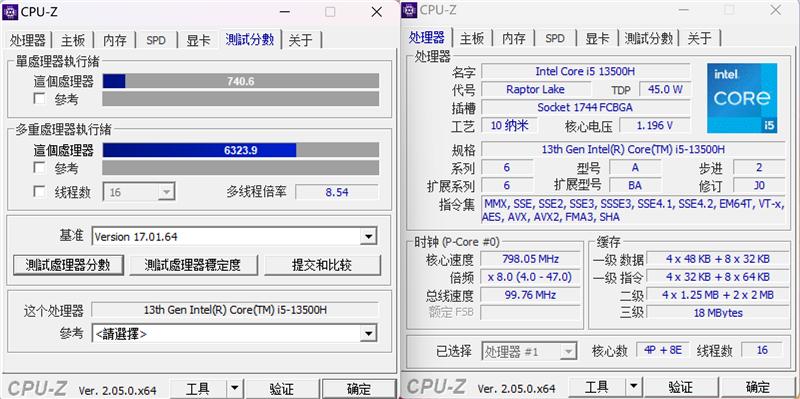Screen dimensions: 800x399
Task: Switch to 内存 tab in right window
Action: coord(514,38)
